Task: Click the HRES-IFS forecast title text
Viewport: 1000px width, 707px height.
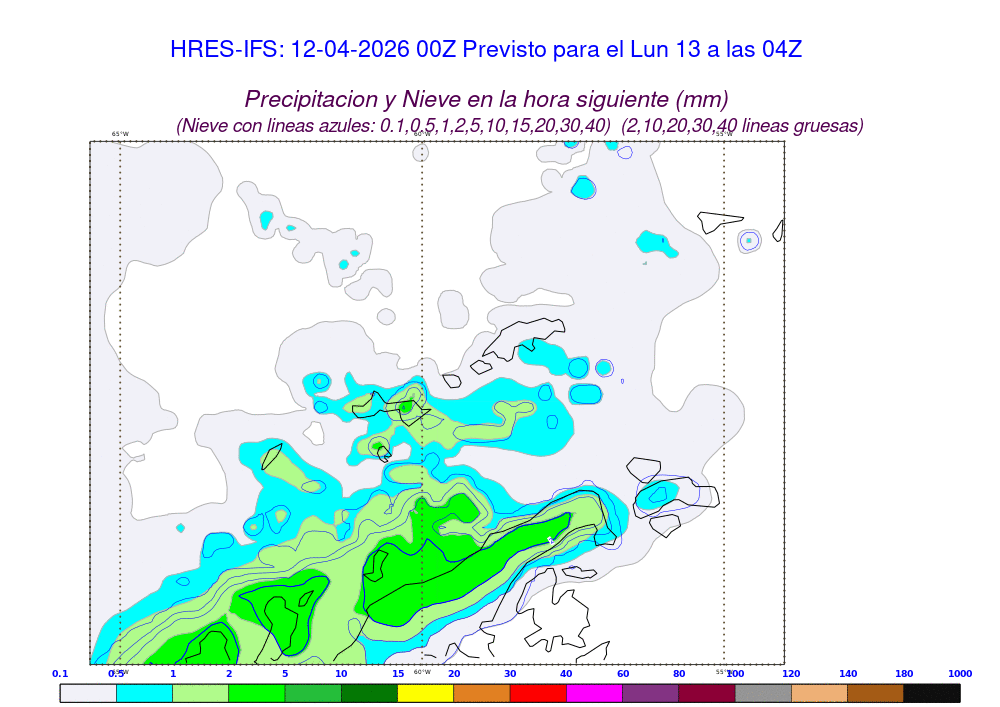Action: pyautogui.click(x=486, y=49)
